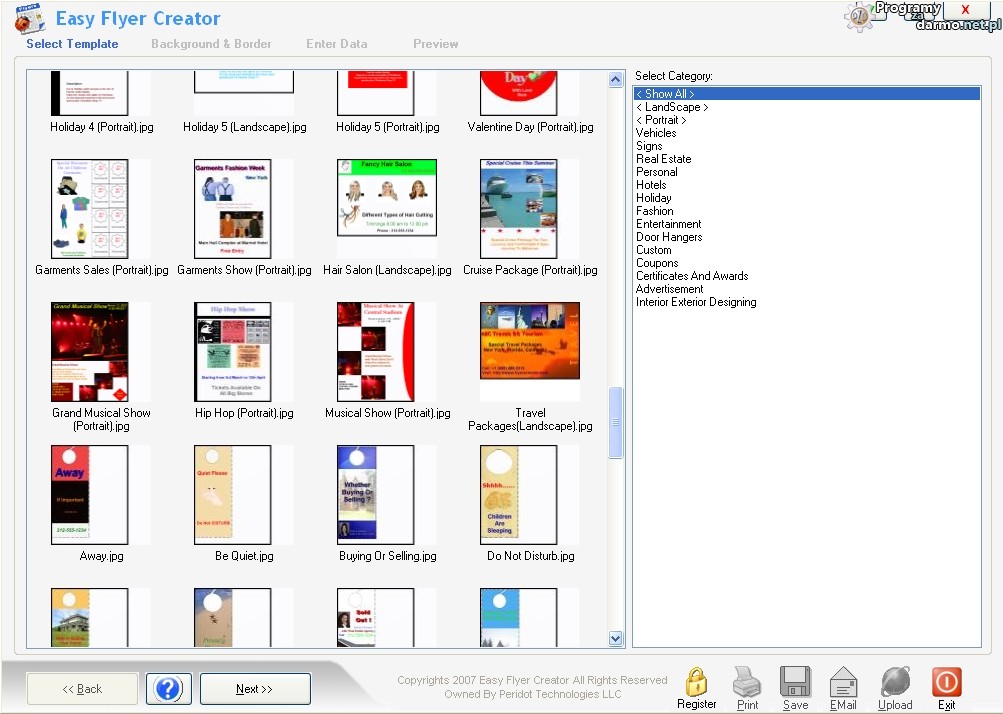
Task: Open help with the question mark icon
Action: 169,688
